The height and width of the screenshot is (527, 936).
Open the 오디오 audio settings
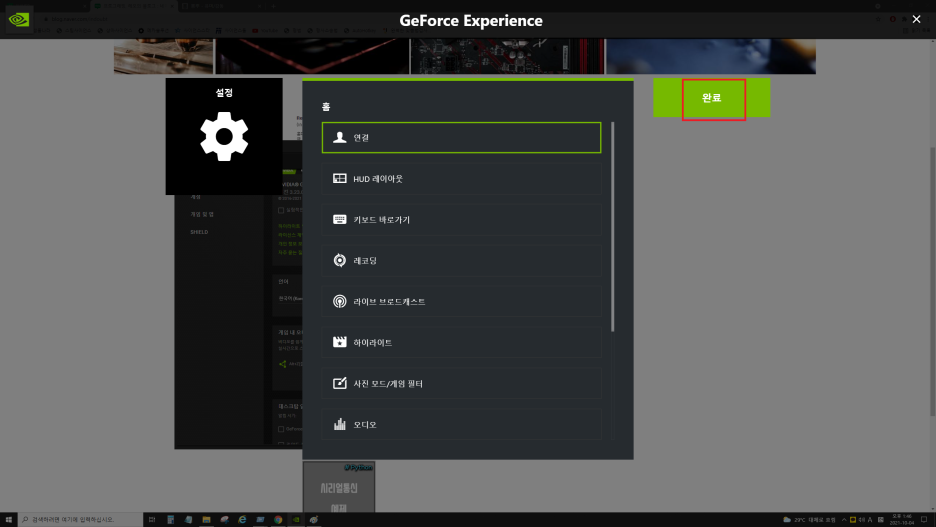(461, 424)
